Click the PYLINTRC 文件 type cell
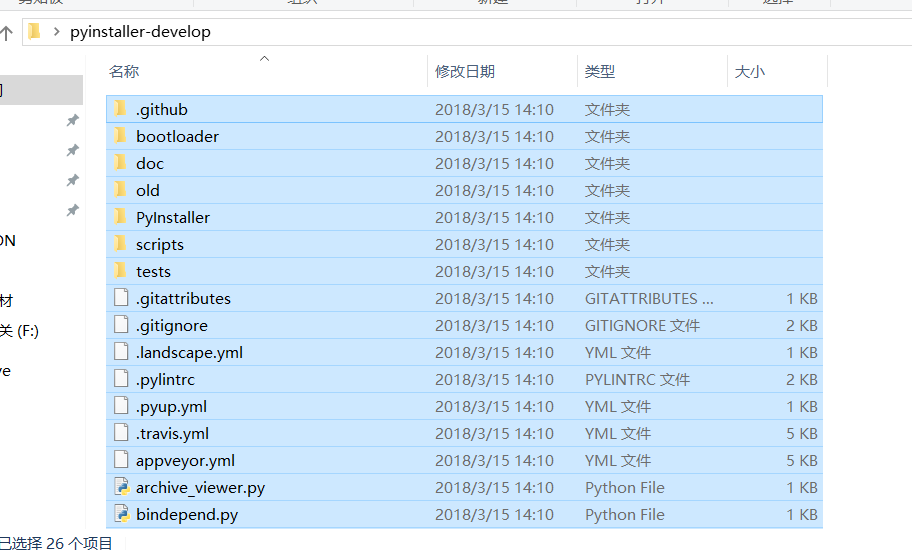 tap(637, 380)
